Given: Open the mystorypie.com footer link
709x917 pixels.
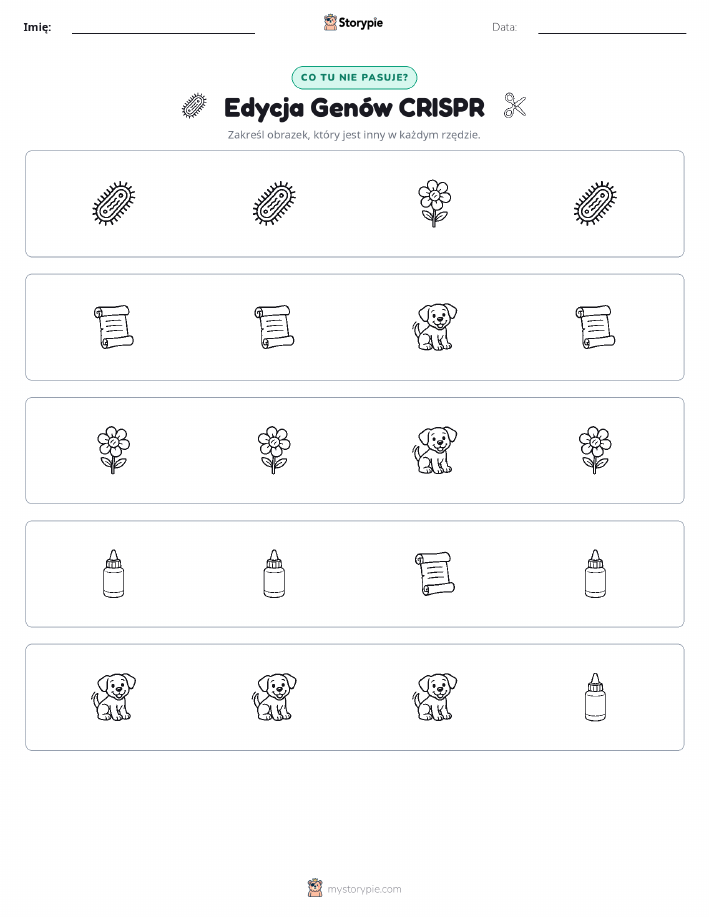Looking at the screenshot, I should pos(364,889).
